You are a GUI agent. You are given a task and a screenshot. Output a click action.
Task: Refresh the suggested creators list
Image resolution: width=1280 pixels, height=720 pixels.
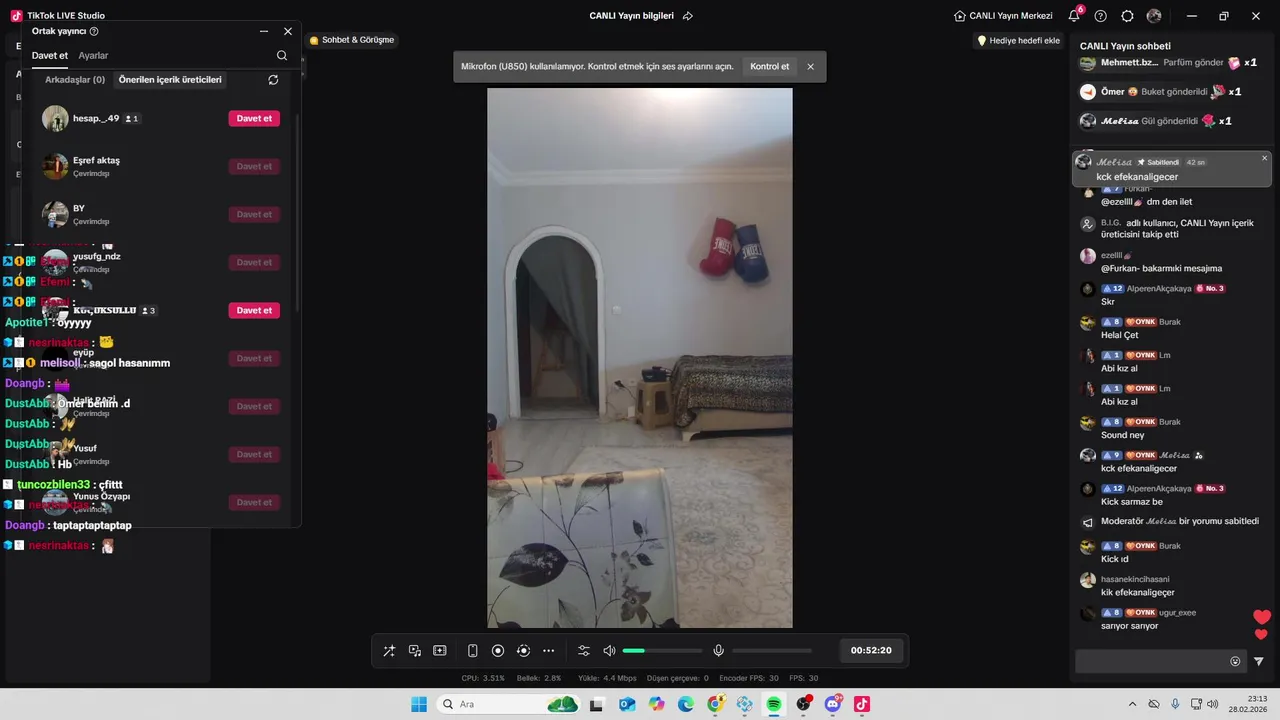point(273,80)
